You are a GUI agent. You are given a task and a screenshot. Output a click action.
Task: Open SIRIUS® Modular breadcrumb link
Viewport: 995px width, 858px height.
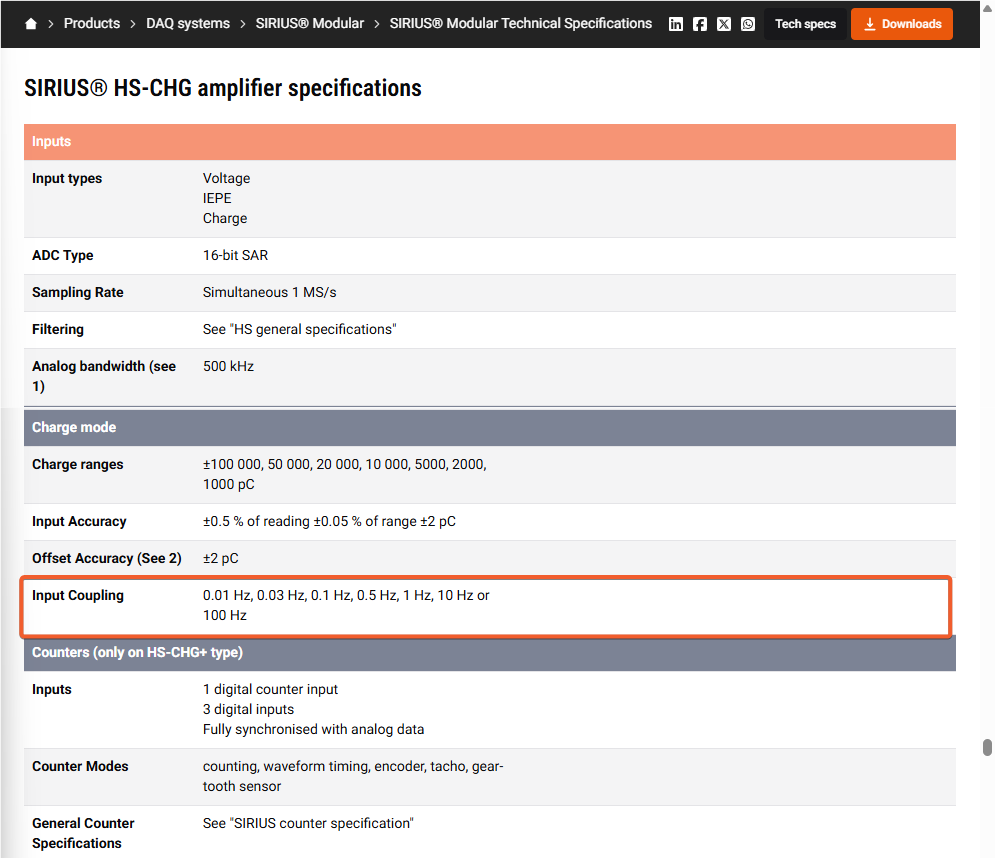click(x=310, y=23)
